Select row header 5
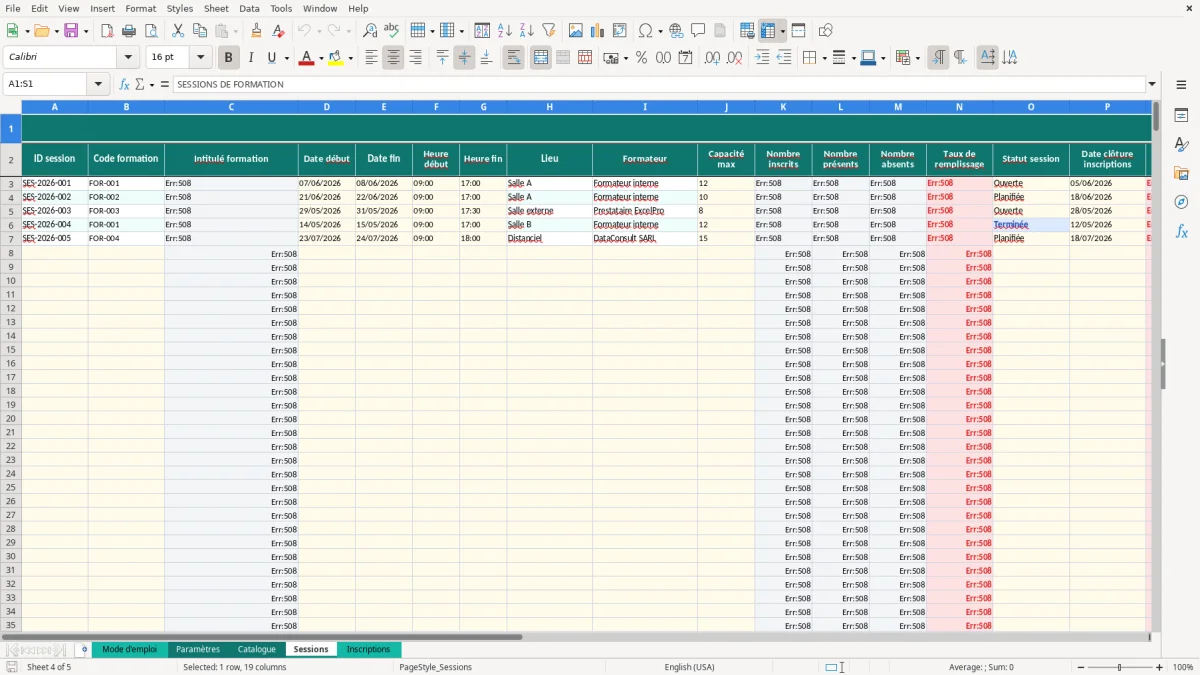Viewport: 1200px width, 675px height. (11, 211)
